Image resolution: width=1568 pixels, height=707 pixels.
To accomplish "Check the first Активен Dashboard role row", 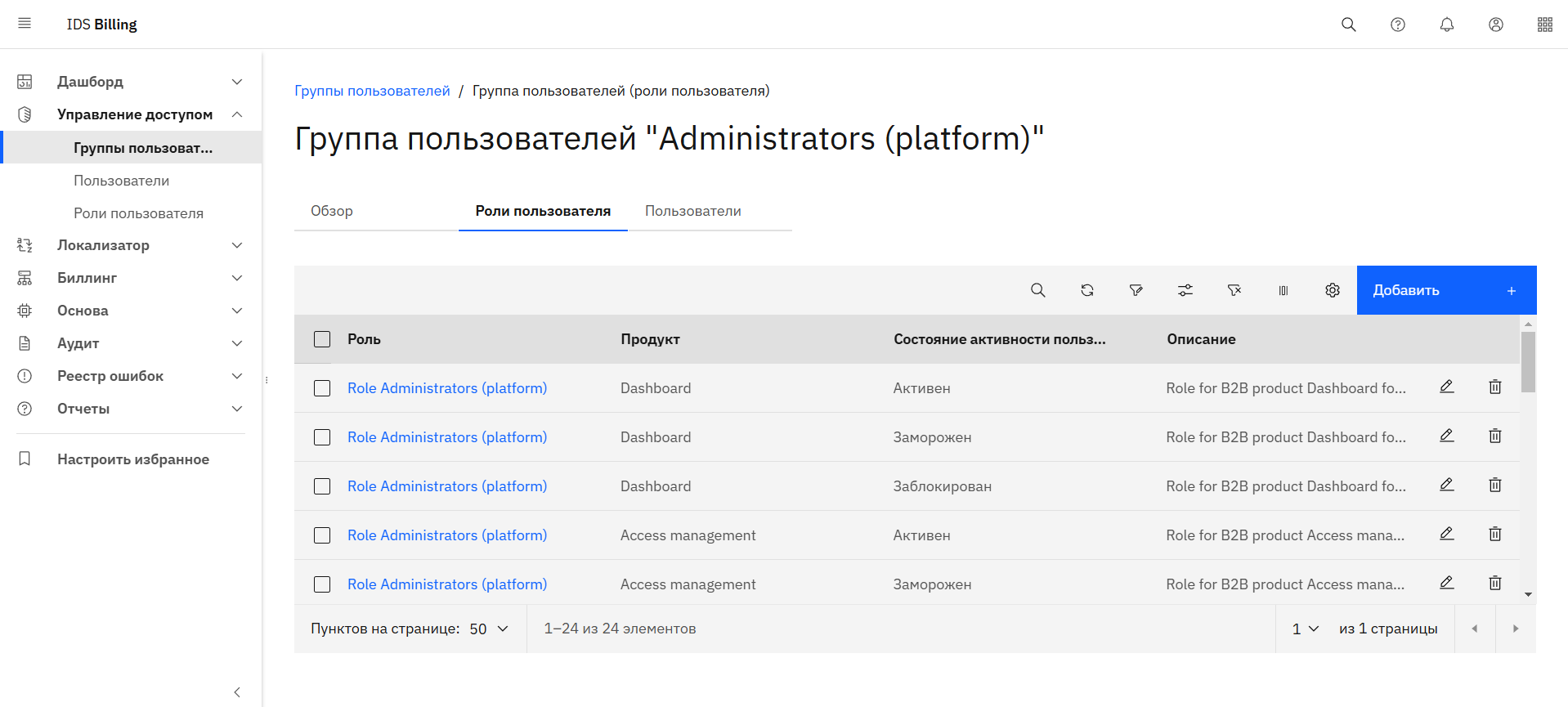I will click(x=322, y=388).
